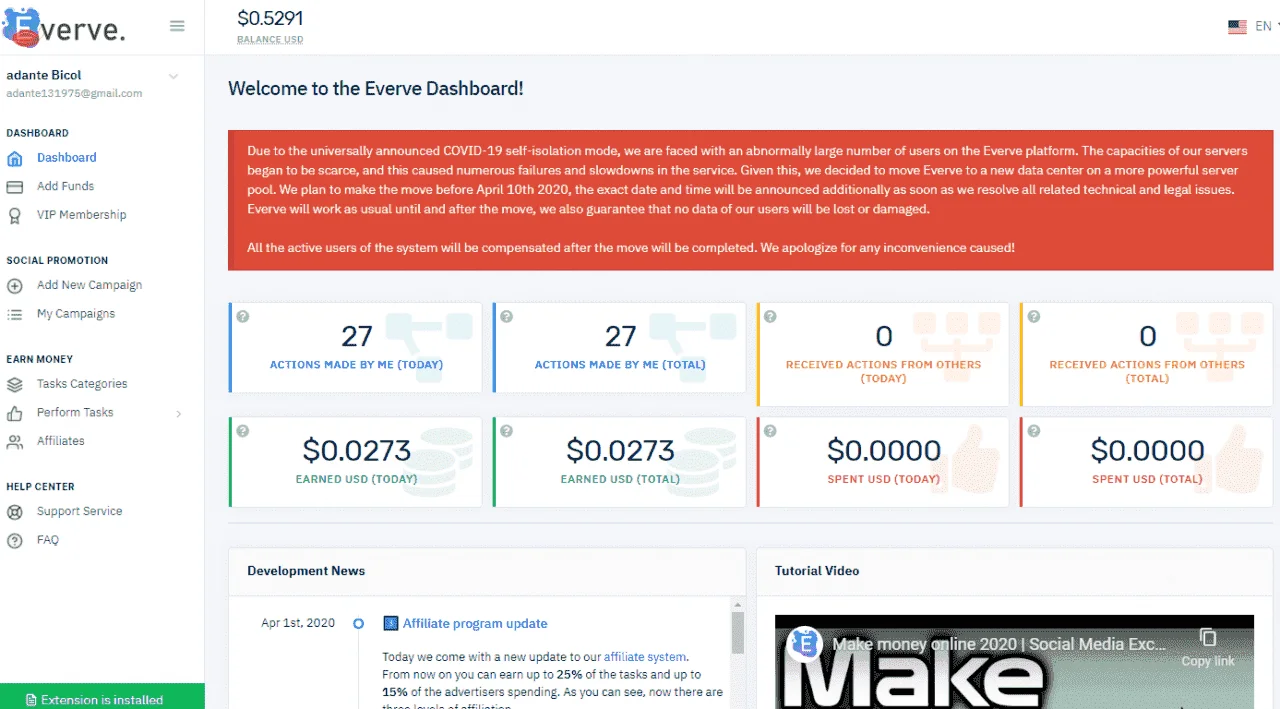Click the Dashboard home icon
The height and width of the screenshot is (709, 1280).
pos(15,158)
